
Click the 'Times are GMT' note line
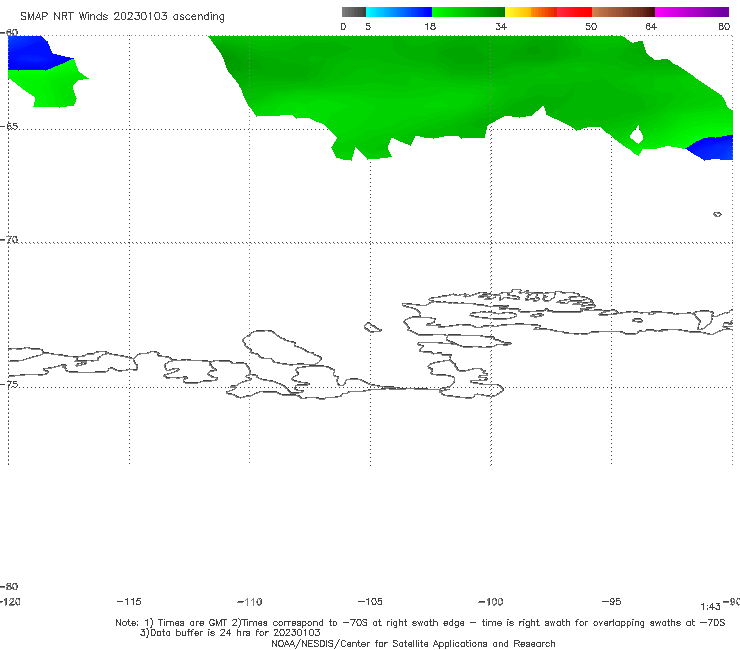point(420,623)
